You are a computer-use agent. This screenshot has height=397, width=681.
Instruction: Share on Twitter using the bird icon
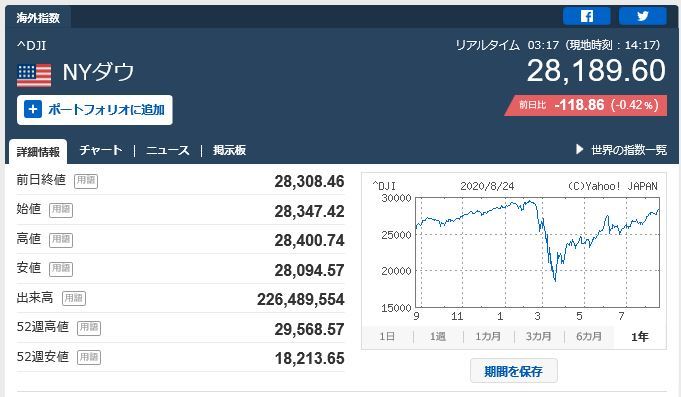[643, 16]
